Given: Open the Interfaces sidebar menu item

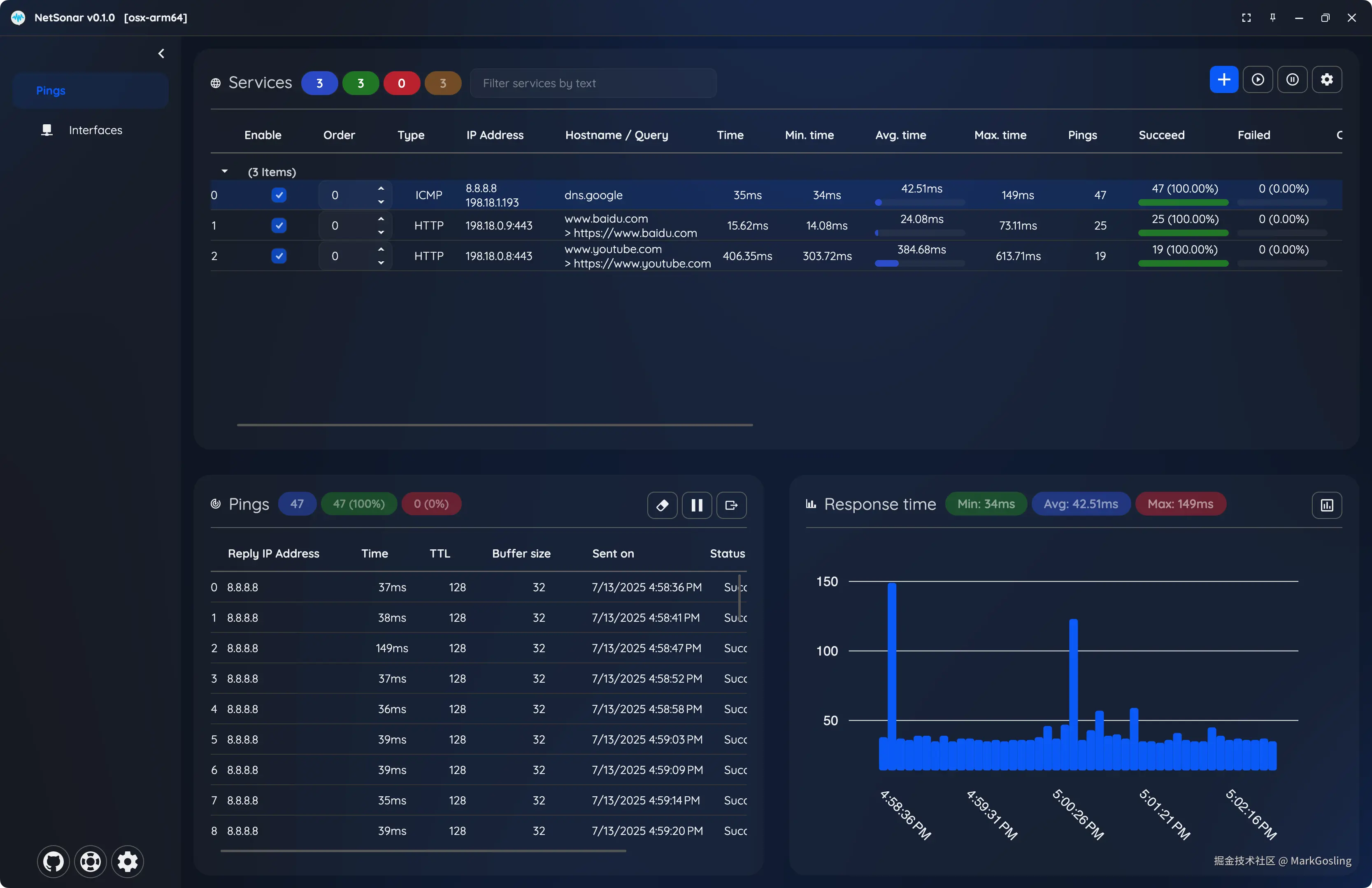Looking at the screenshot, I should 95,130.
